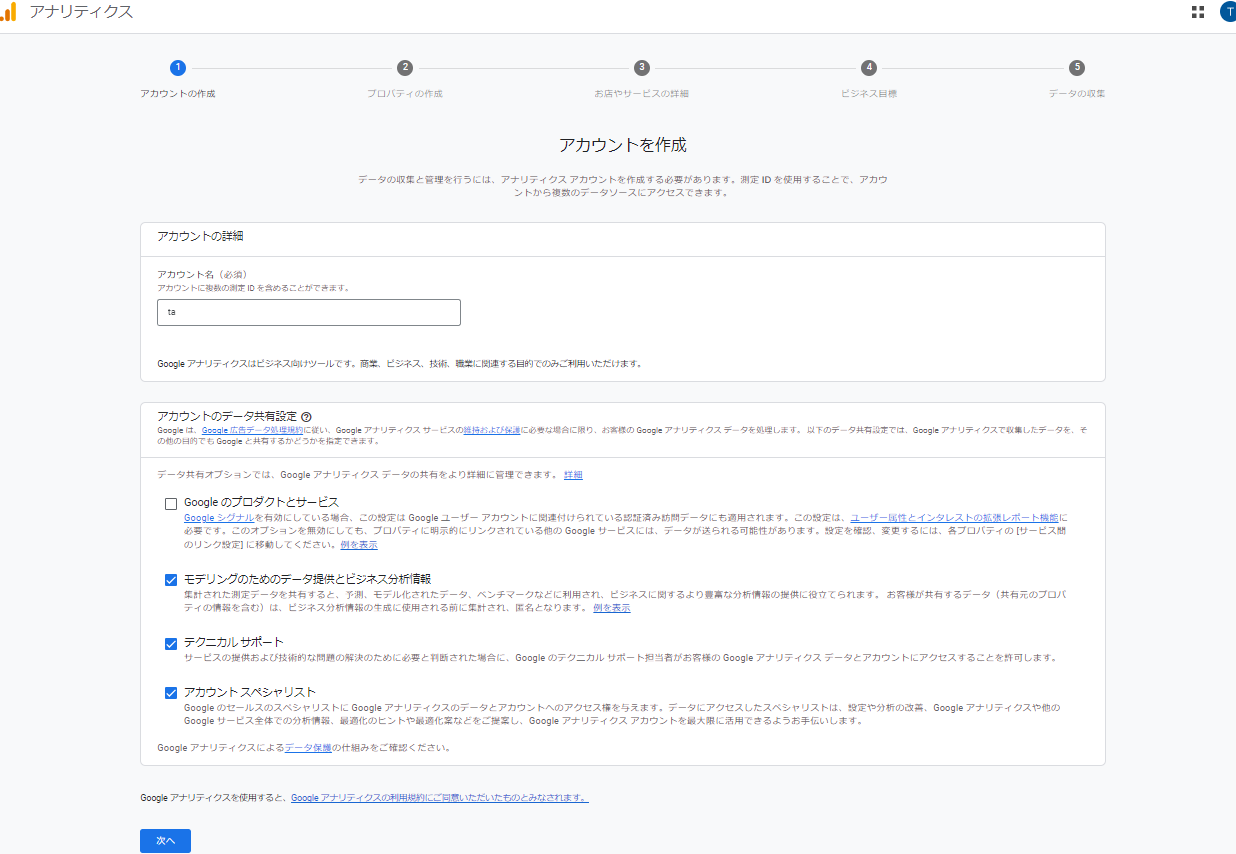Click the テクニカル サポート label text
Screen dimensions: 1236x854
(234, 642)
